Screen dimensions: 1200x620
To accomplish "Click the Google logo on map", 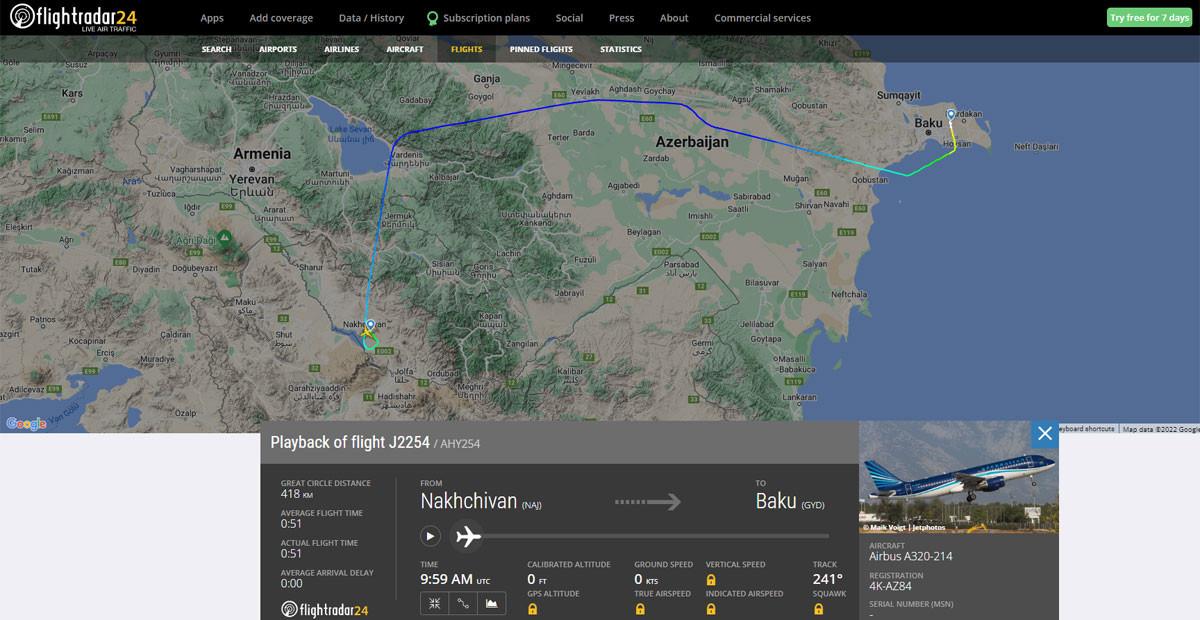I will (26, 423).
